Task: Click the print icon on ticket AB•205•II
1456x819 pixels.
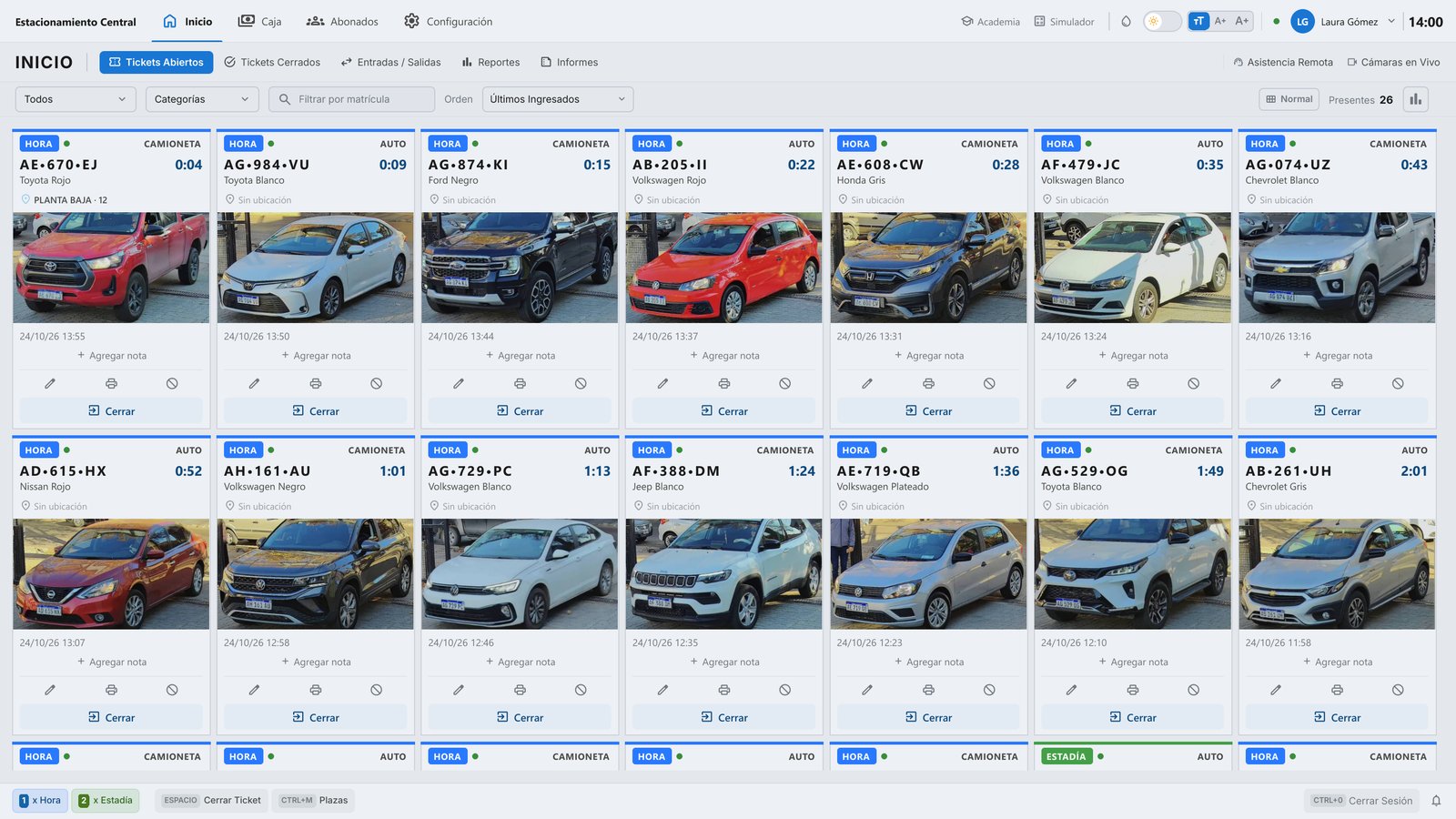Action: click(x=724, y=384)
